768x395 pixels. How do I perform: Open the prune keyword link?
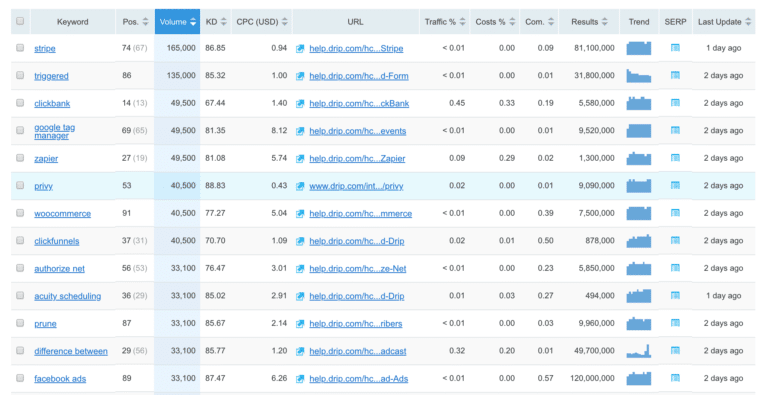click(x=45, y=323)
